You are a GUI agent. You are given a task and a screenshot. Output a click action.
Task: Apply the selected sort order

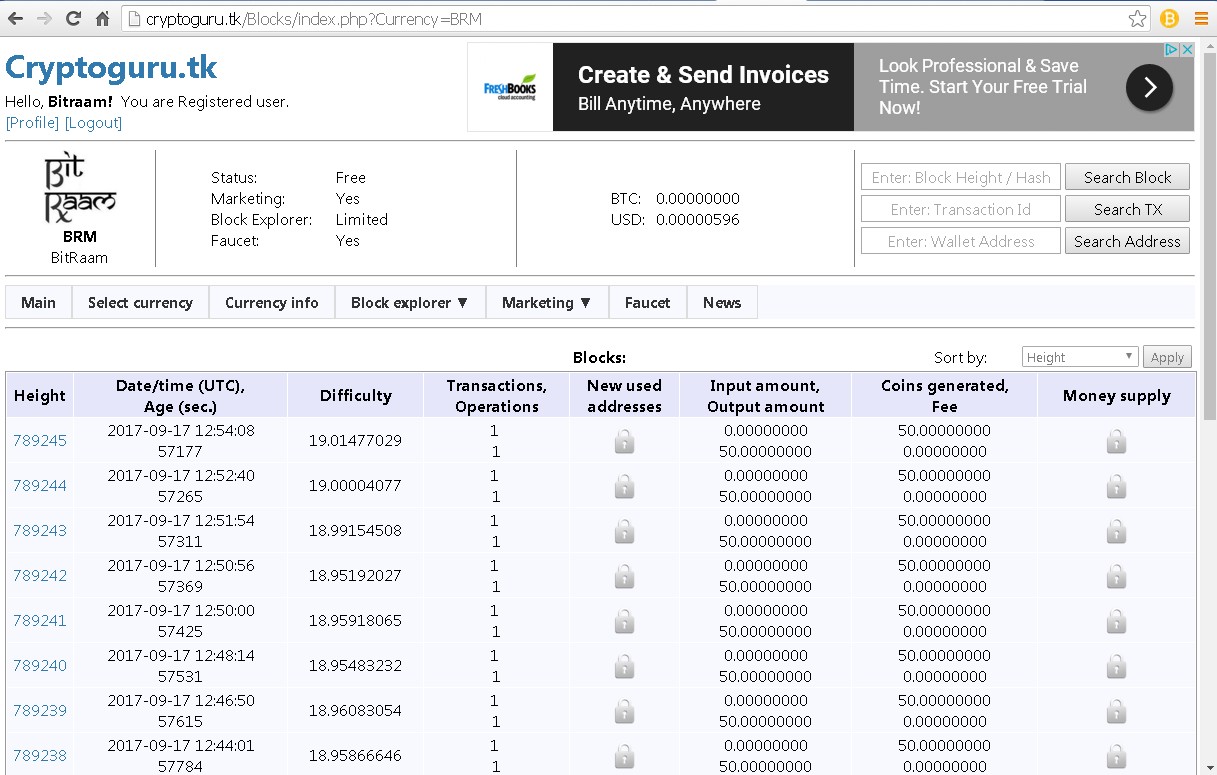[1167, 357]
